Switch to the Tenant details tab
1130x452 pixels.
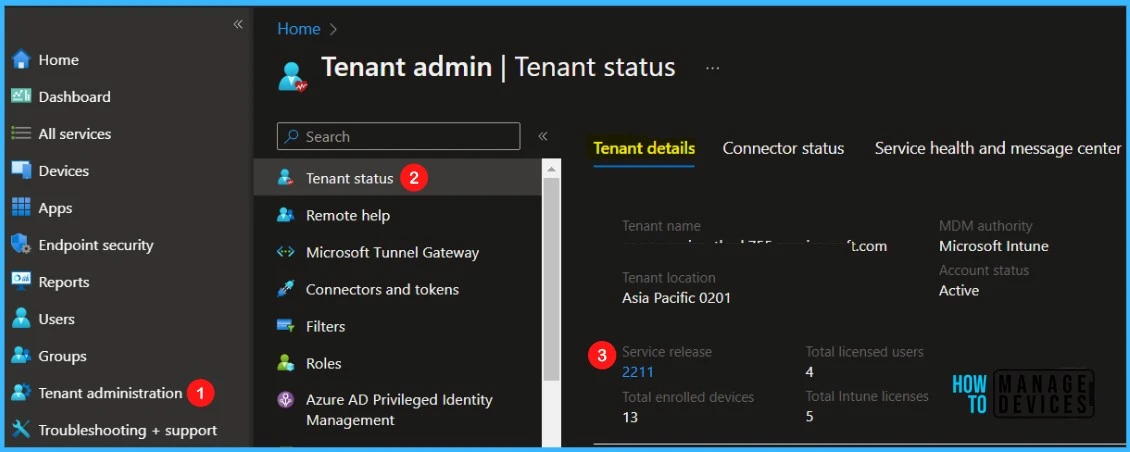pyautogui.click(x=644, y=149)
